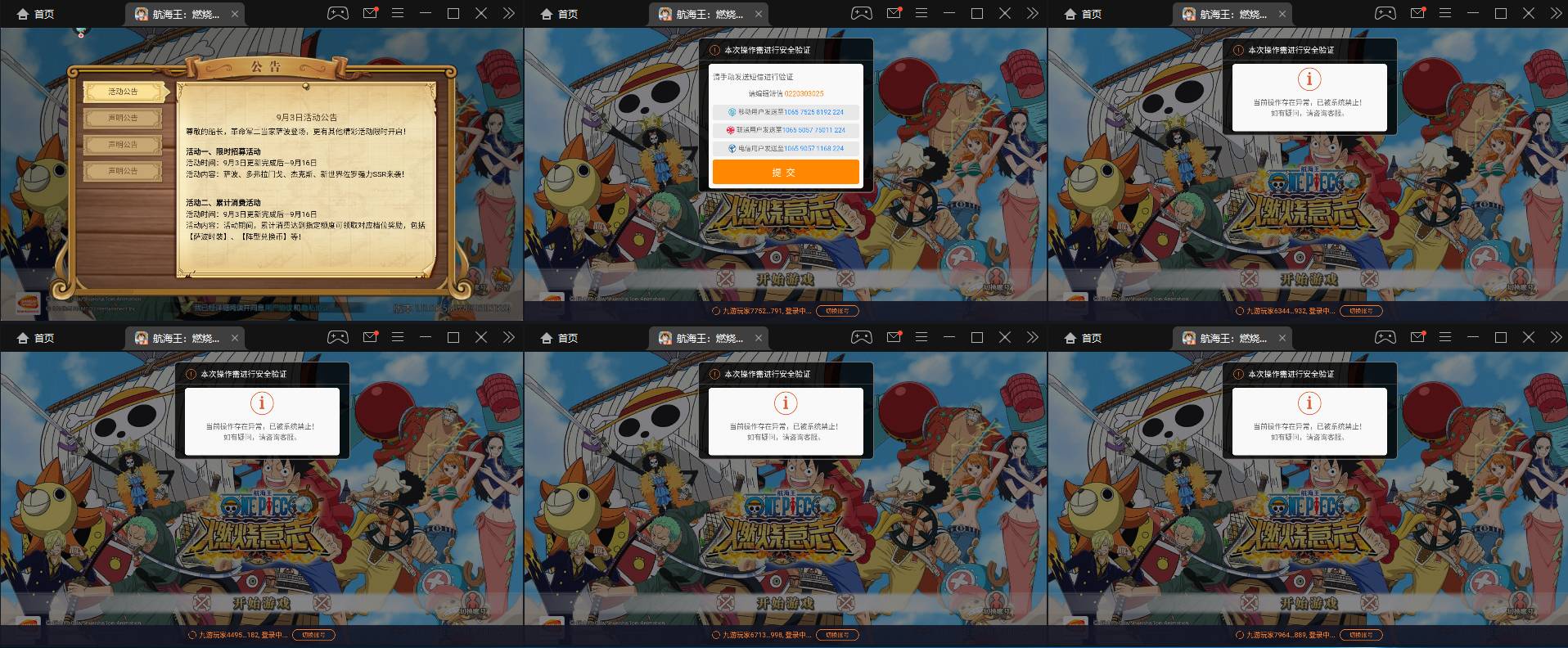Viewport: 1568px width, 648px height.
Task: Open gamepad icon in the 公告 announcement window
Action: tap(337, 13)
